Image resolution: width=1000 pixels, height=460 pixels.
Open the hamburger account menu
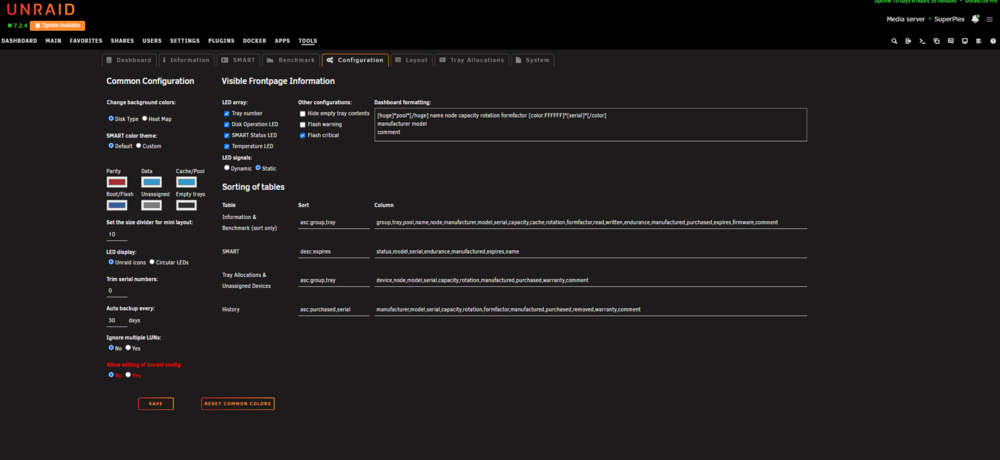(x=990, y=19)
